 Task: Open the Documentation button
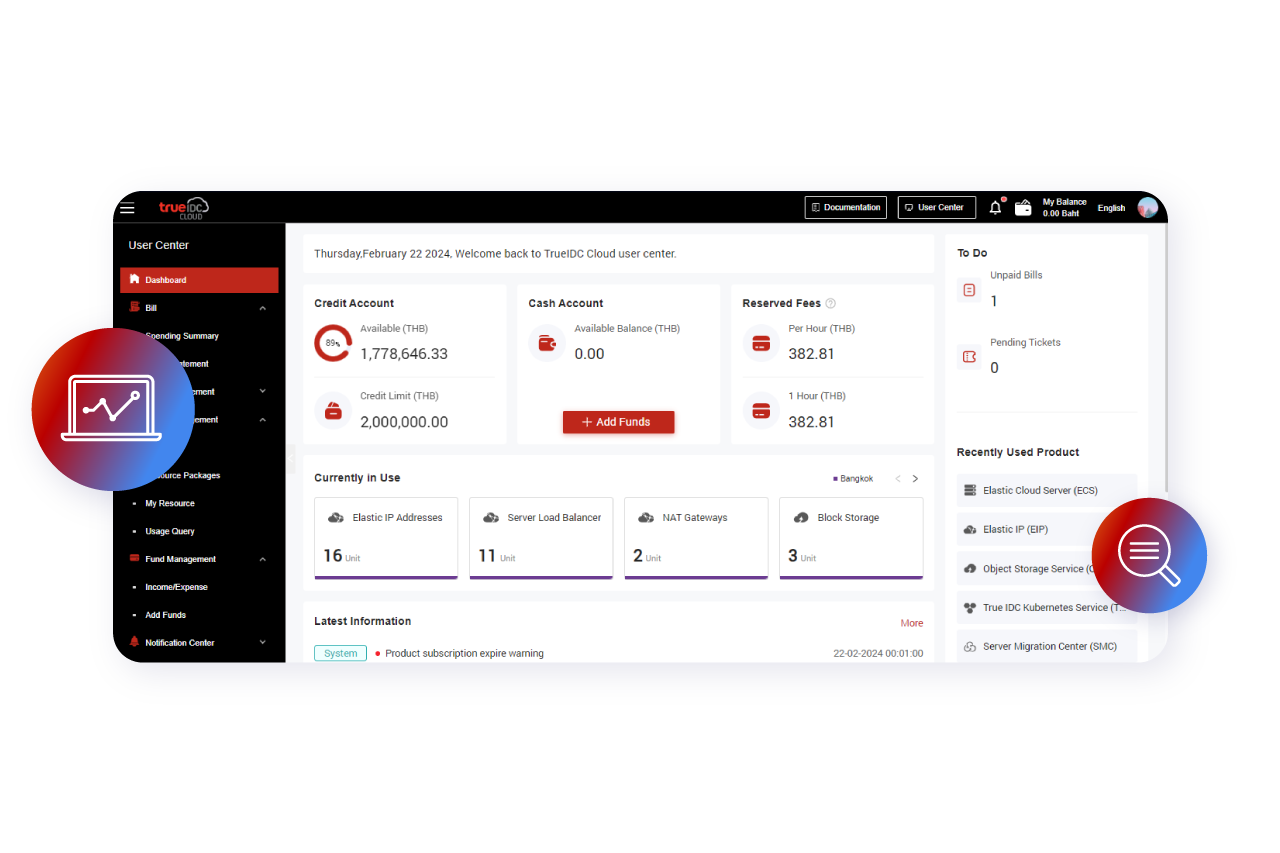845,207
